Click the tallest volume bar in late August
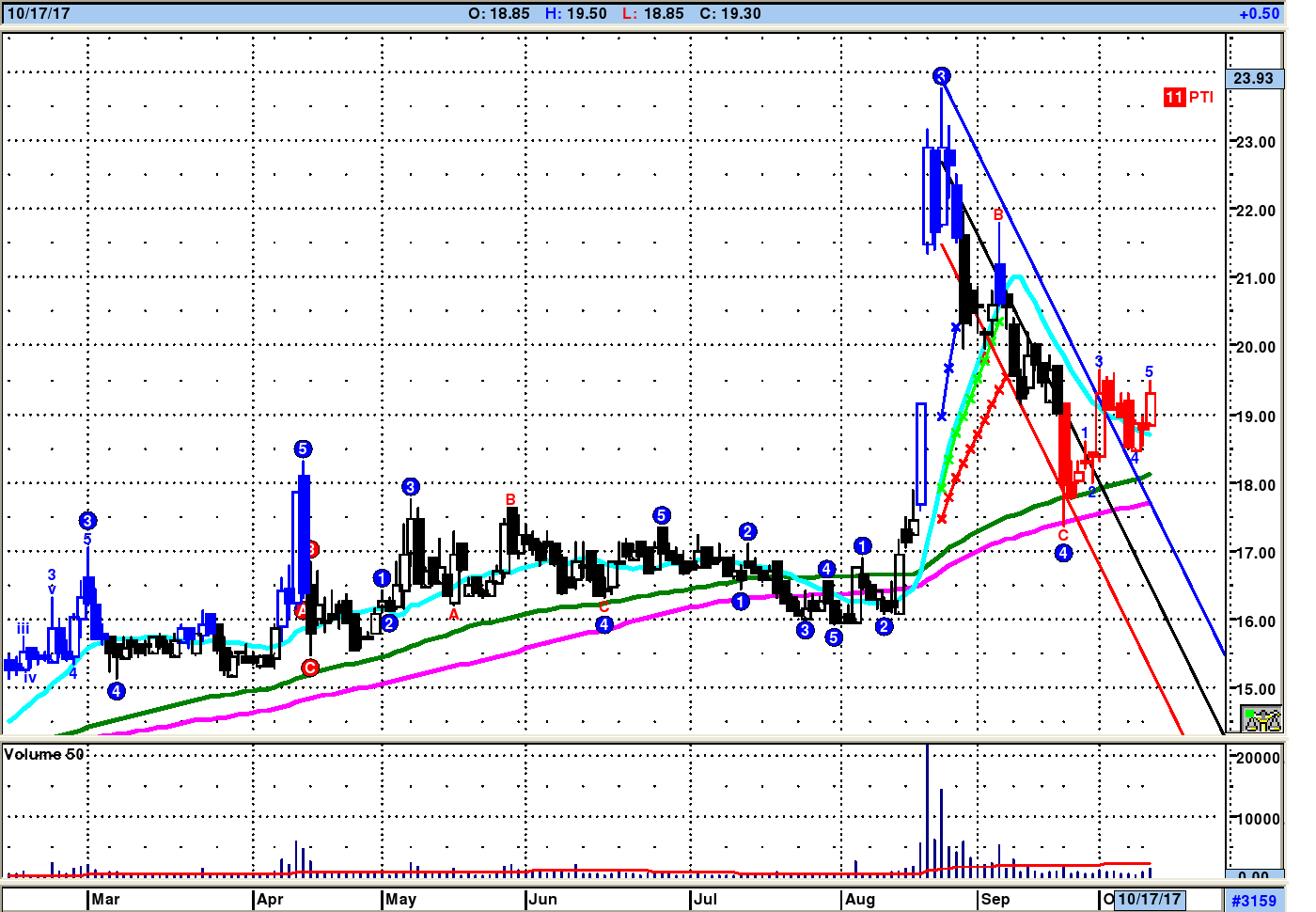 pos(927,809)
